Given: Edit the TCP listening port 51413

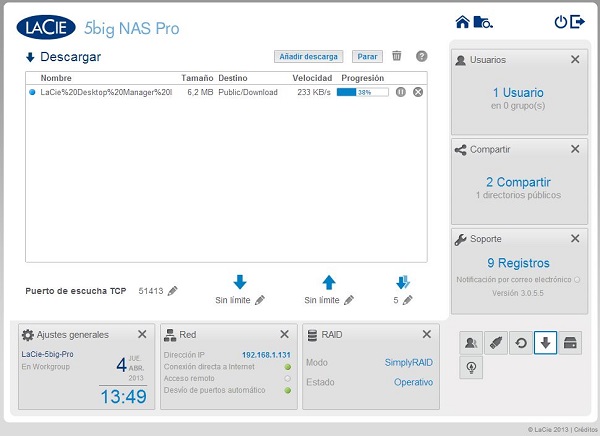Looking at the screenshot, I should click(173, 291).
